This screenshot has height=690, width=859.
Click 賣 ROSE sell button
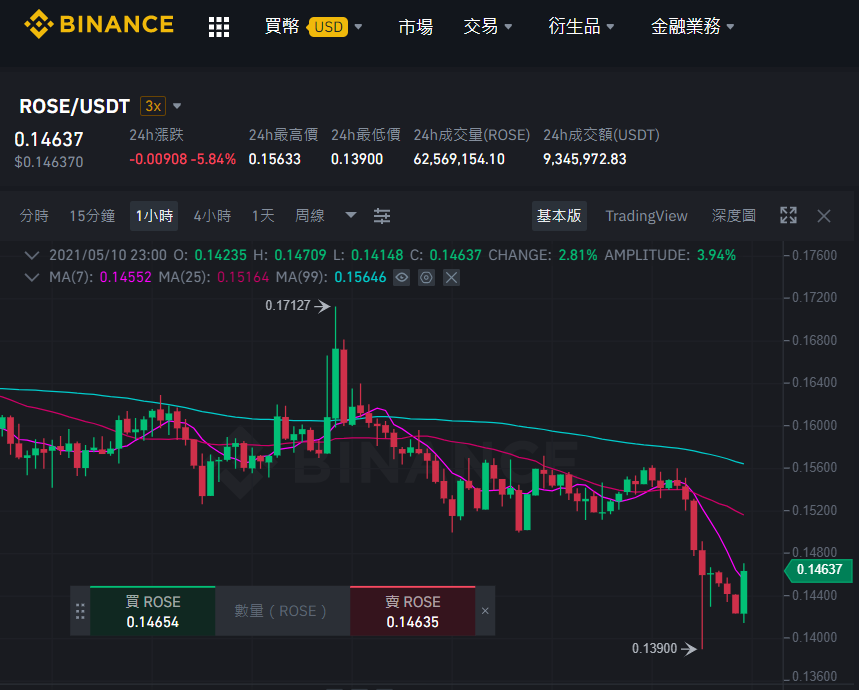point(413,611)
